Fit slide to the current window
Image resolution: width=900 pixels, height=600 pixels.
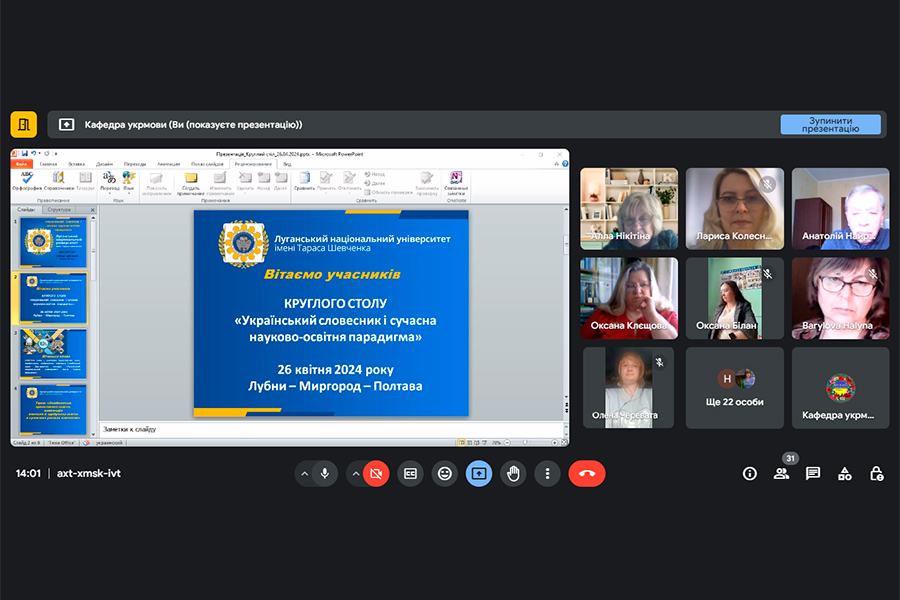pyautogui.click(x=564, y=443)
